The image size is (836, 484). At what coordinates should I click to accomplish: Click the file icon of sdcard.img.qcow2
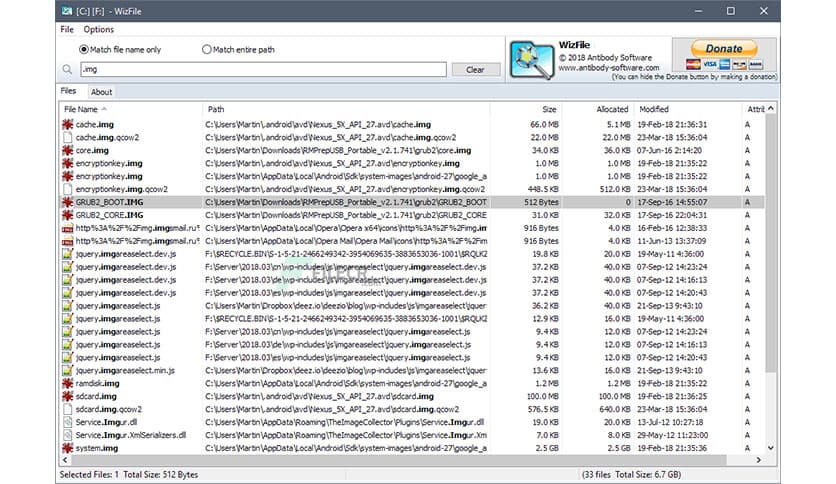[x=67, y=409]
